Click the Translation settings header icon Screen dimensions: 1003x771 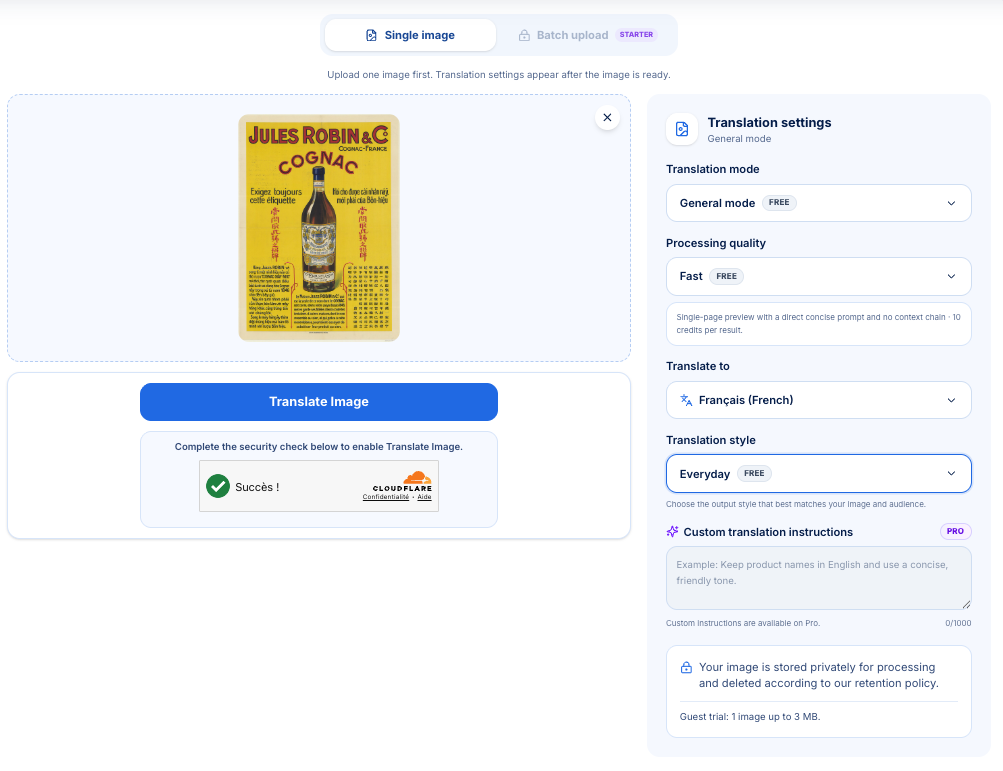tap(682, 129)
